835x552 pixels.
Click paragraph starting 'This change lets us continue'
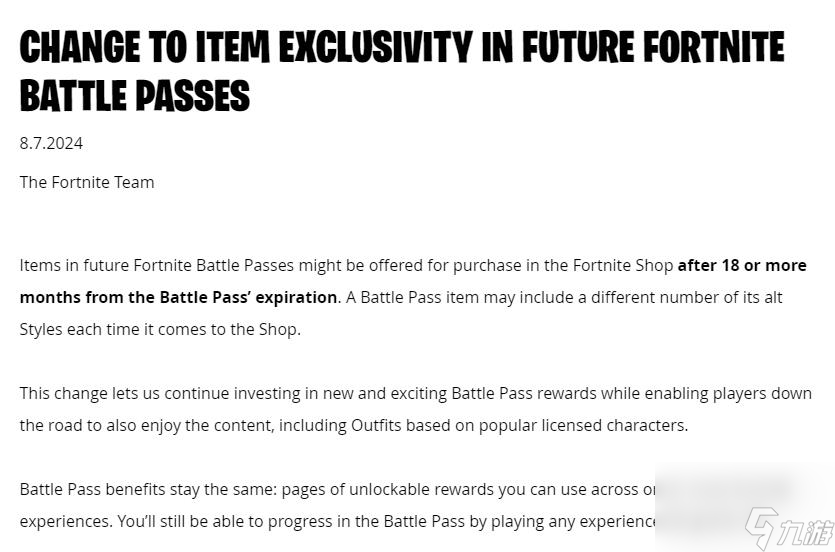pos(416,409)
